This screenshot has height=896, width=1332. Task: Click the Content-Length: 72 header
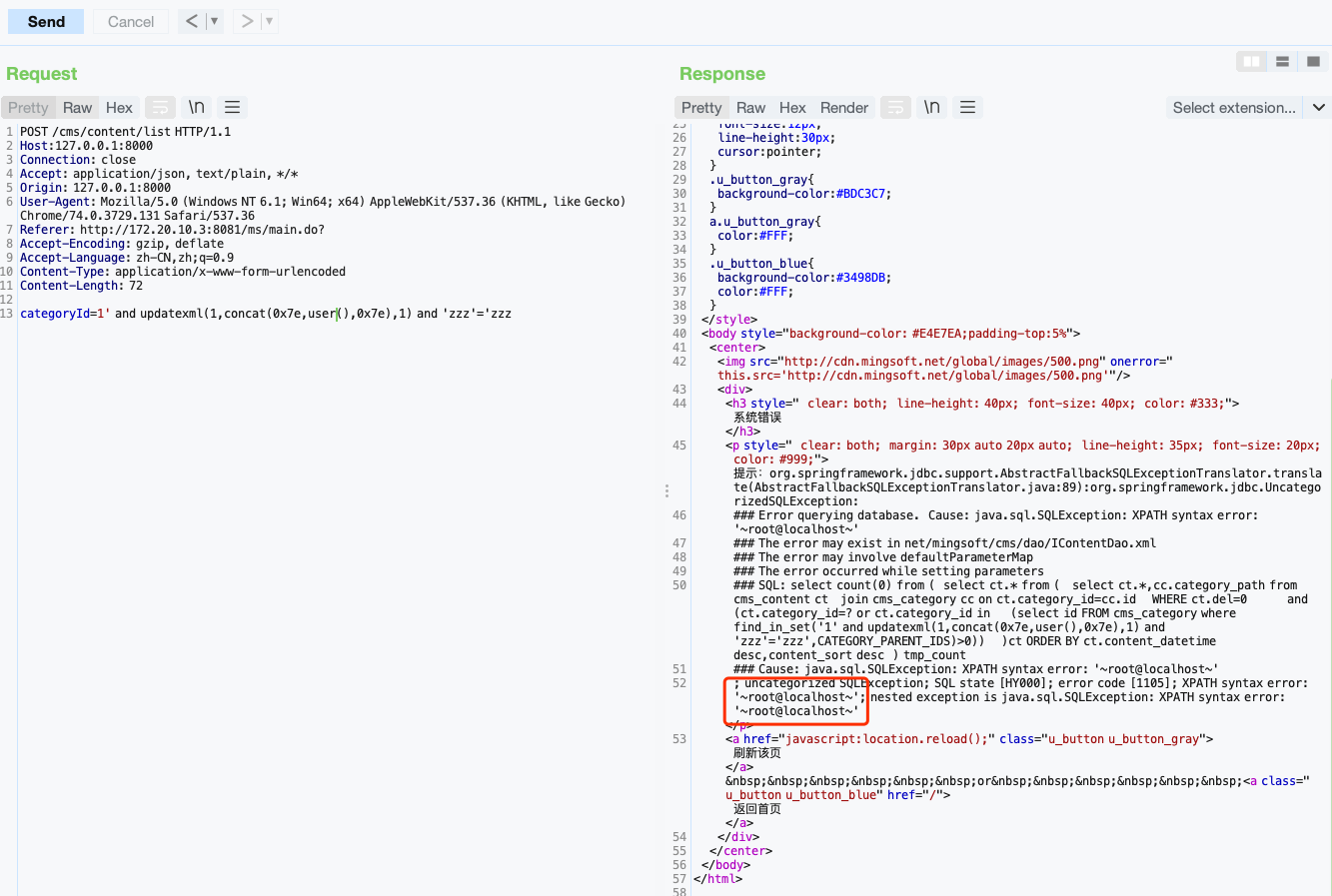[x=81, y=286]
